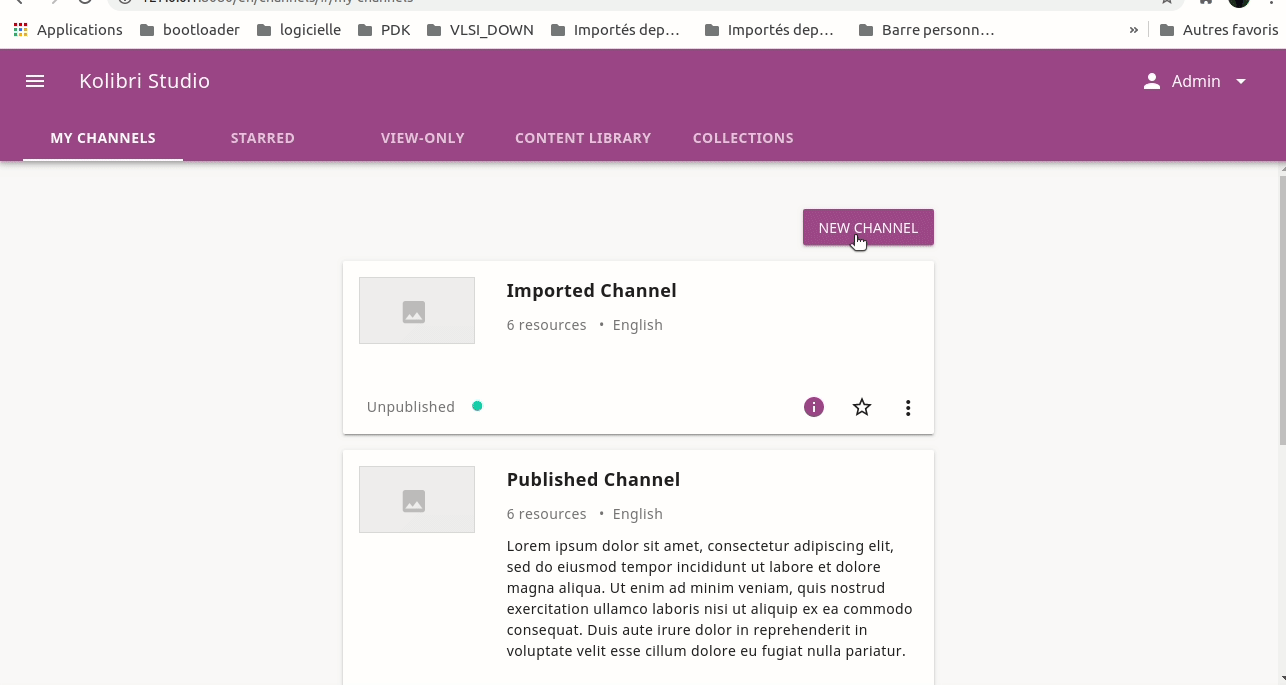Expand the bookmarks overflow chevron
Screen dimensions: 1286x685
click(x=1133, y=30)
